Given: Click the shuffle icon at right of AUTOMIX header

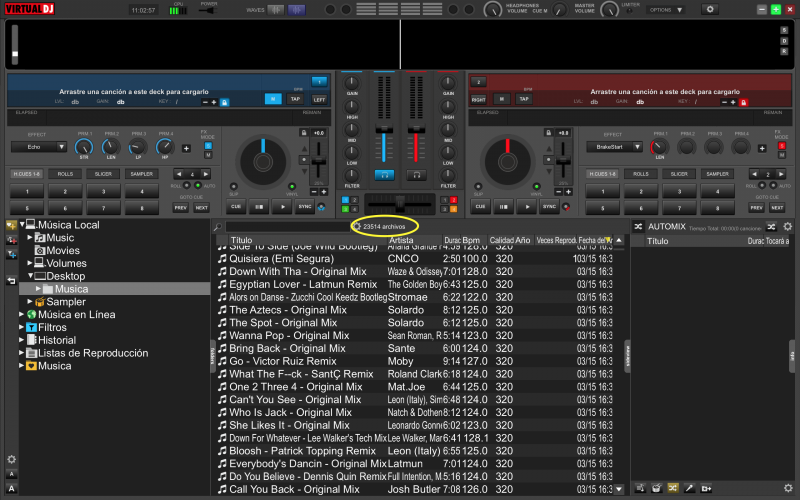Looking at the screenshot, I should [x=771, y=227].
